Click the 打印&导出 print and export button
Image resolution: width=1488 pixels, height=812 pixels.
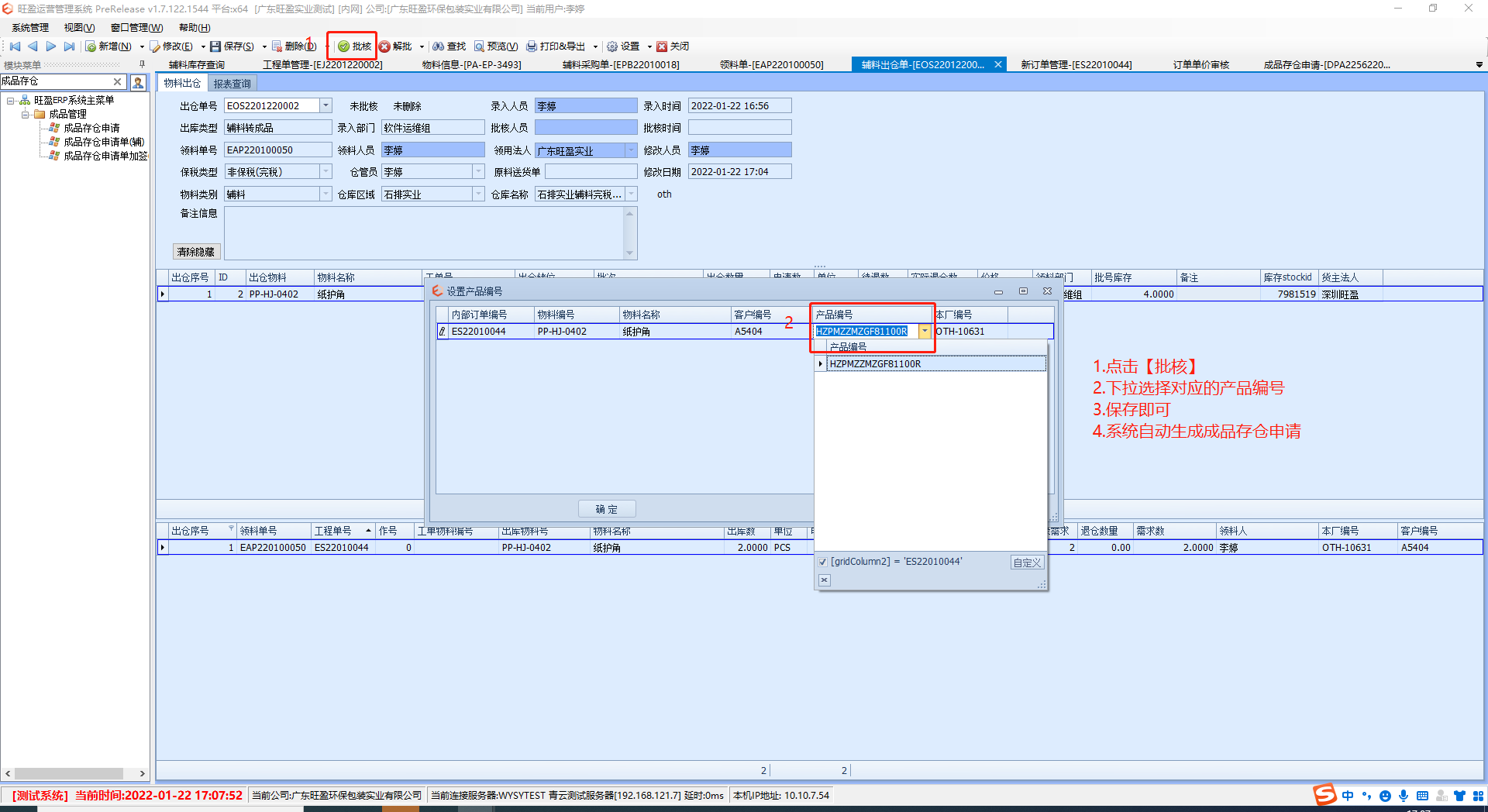[556, 46]
